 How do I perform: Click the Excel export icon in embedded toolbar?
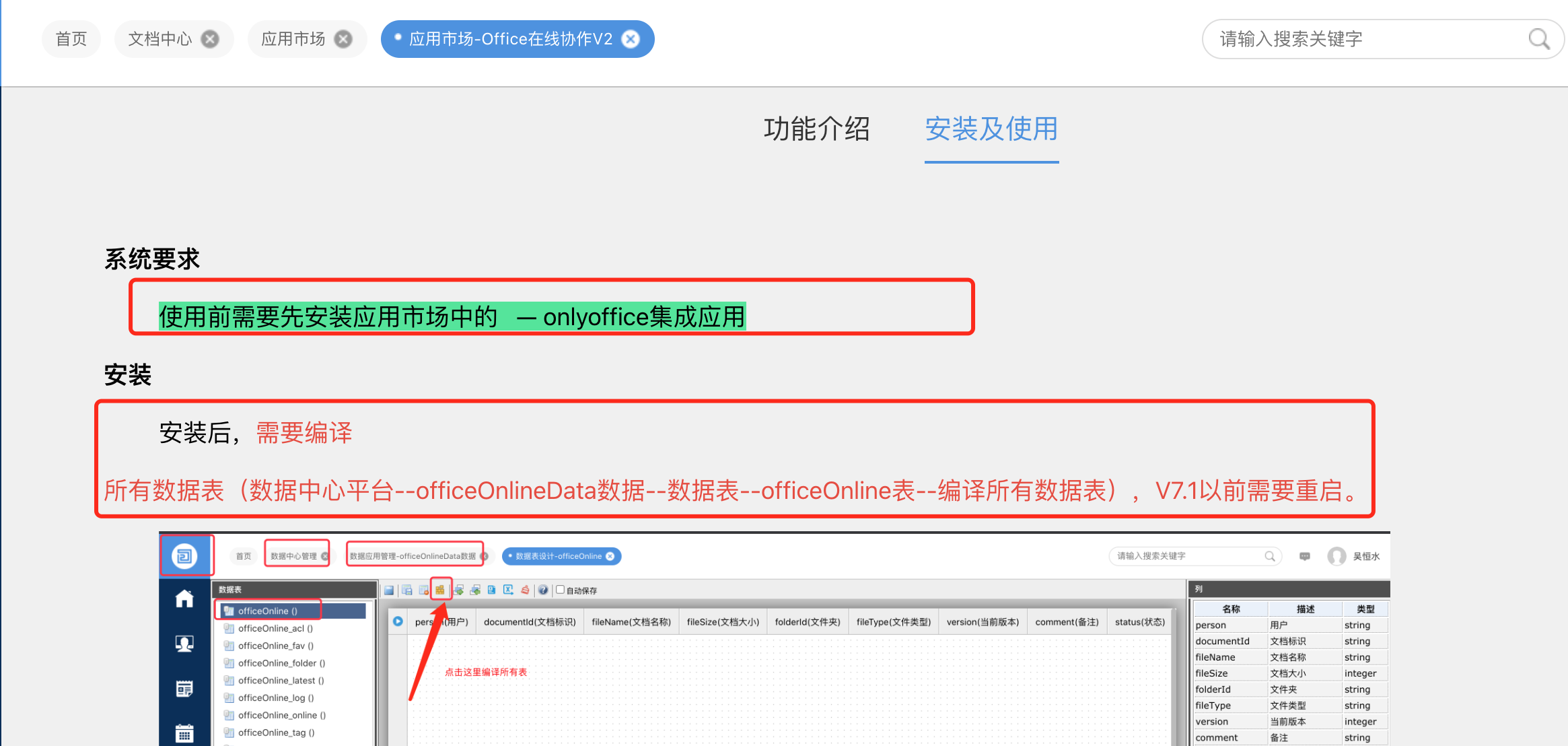[x=508, y=590]
